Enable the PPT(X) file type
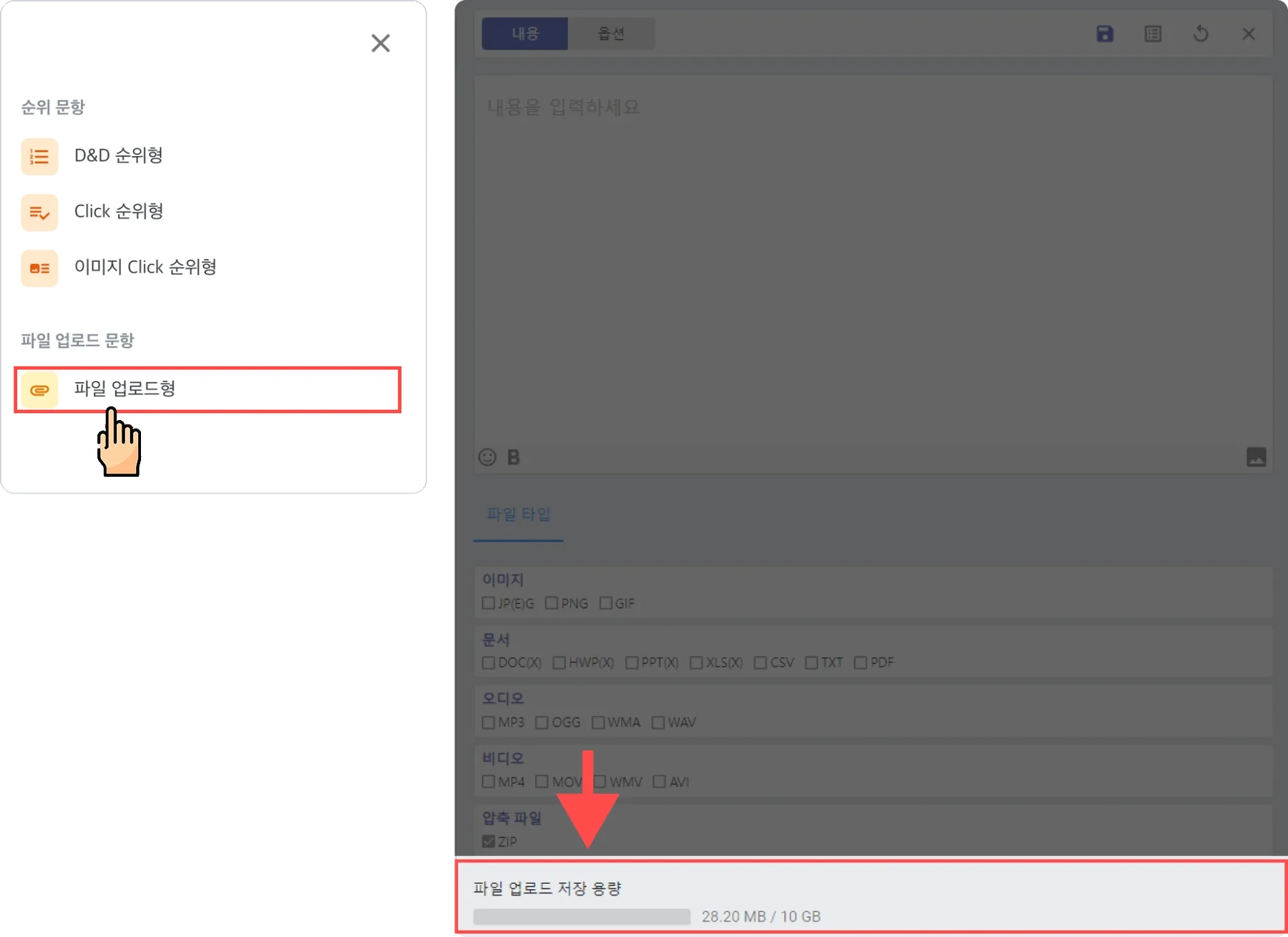The image size is (1288, 937). pyautogui.click(x=631, y=663)
